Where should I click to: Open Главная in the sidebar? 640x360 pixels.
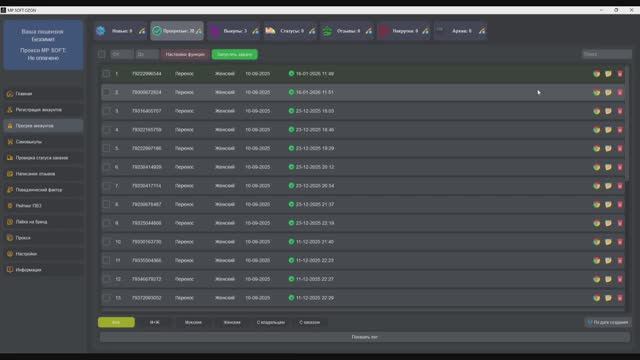click(x=44, y=94)
